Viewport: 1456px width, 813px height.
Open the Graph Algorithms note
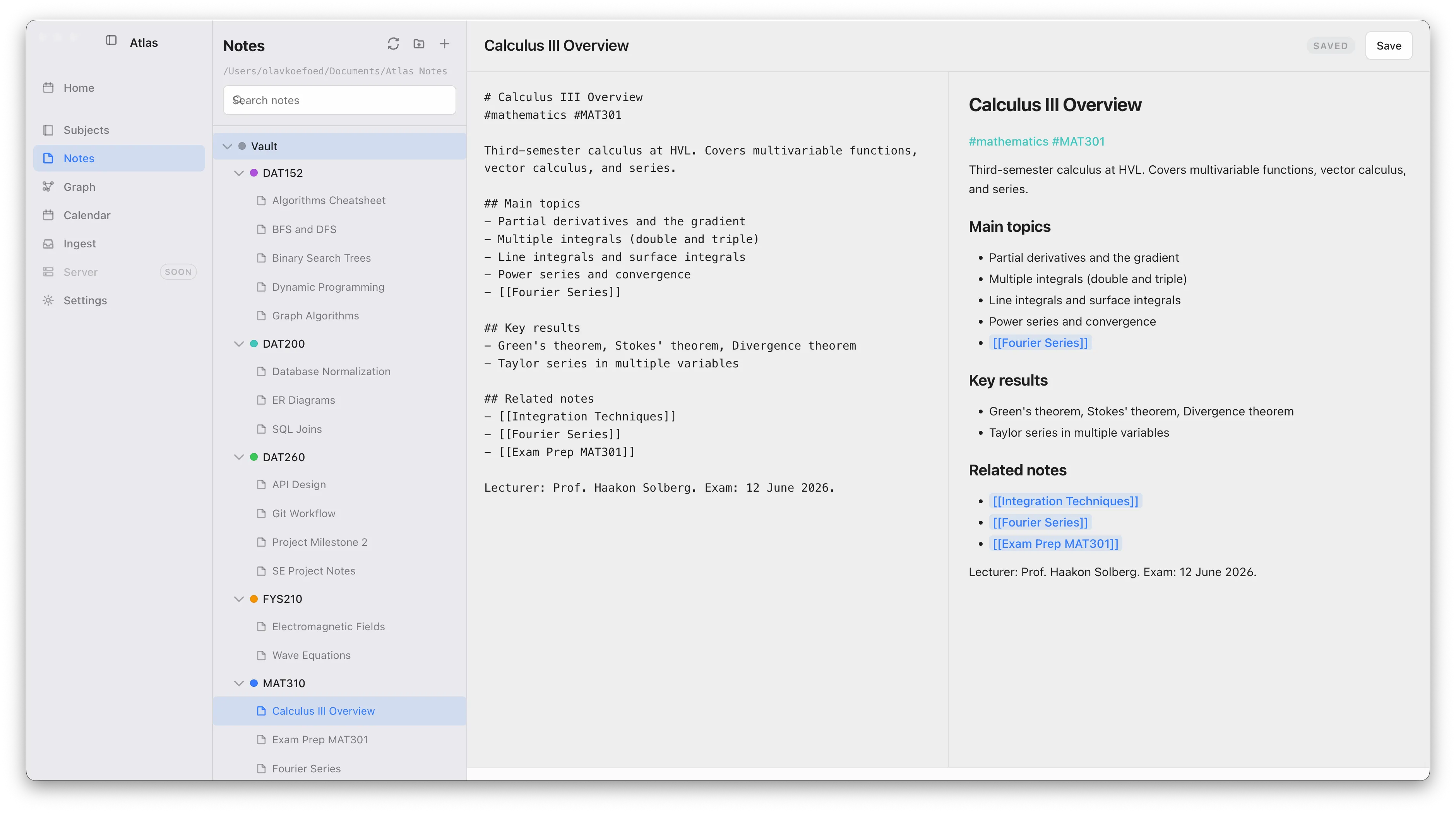point(339,316)
